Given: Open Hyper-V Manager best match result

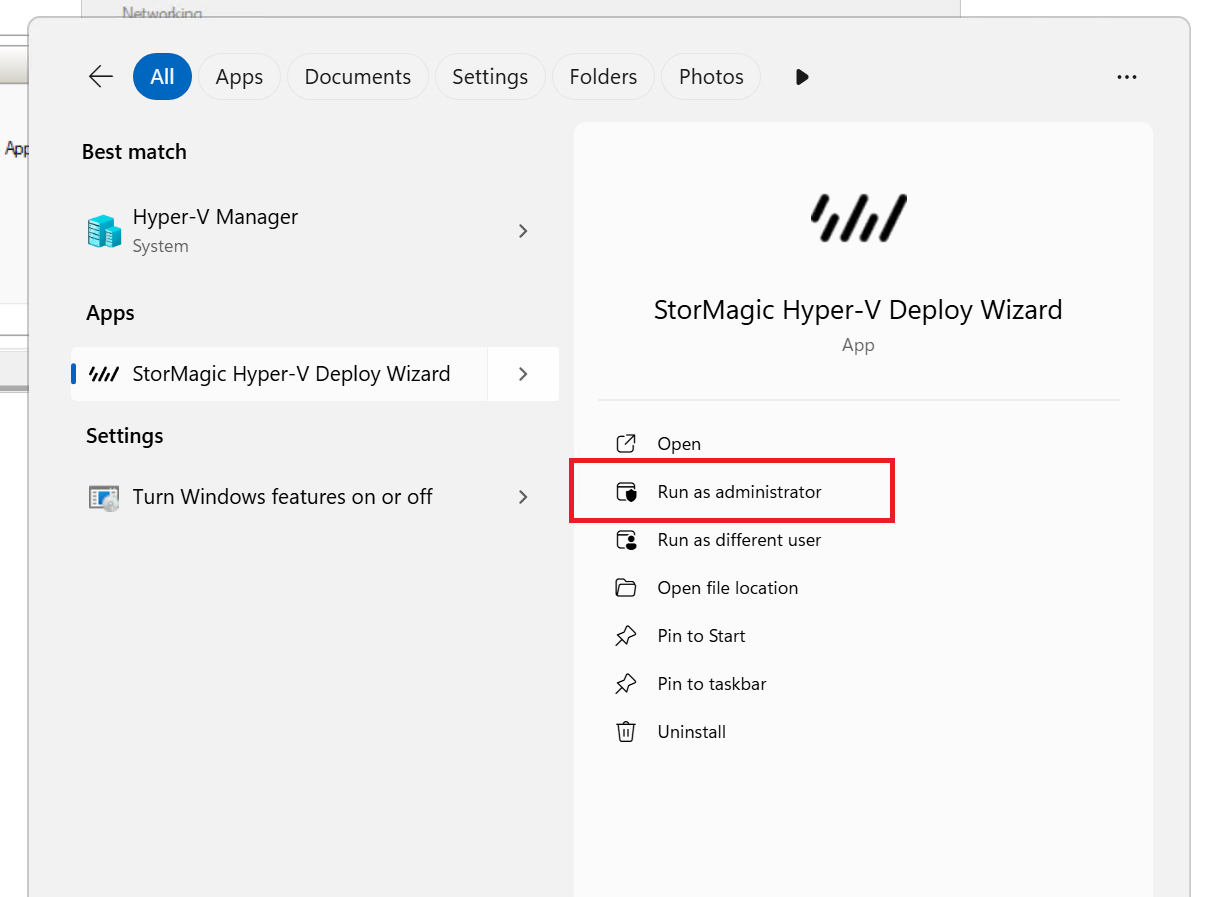Looking at the screenshot, I should point(315,231).
